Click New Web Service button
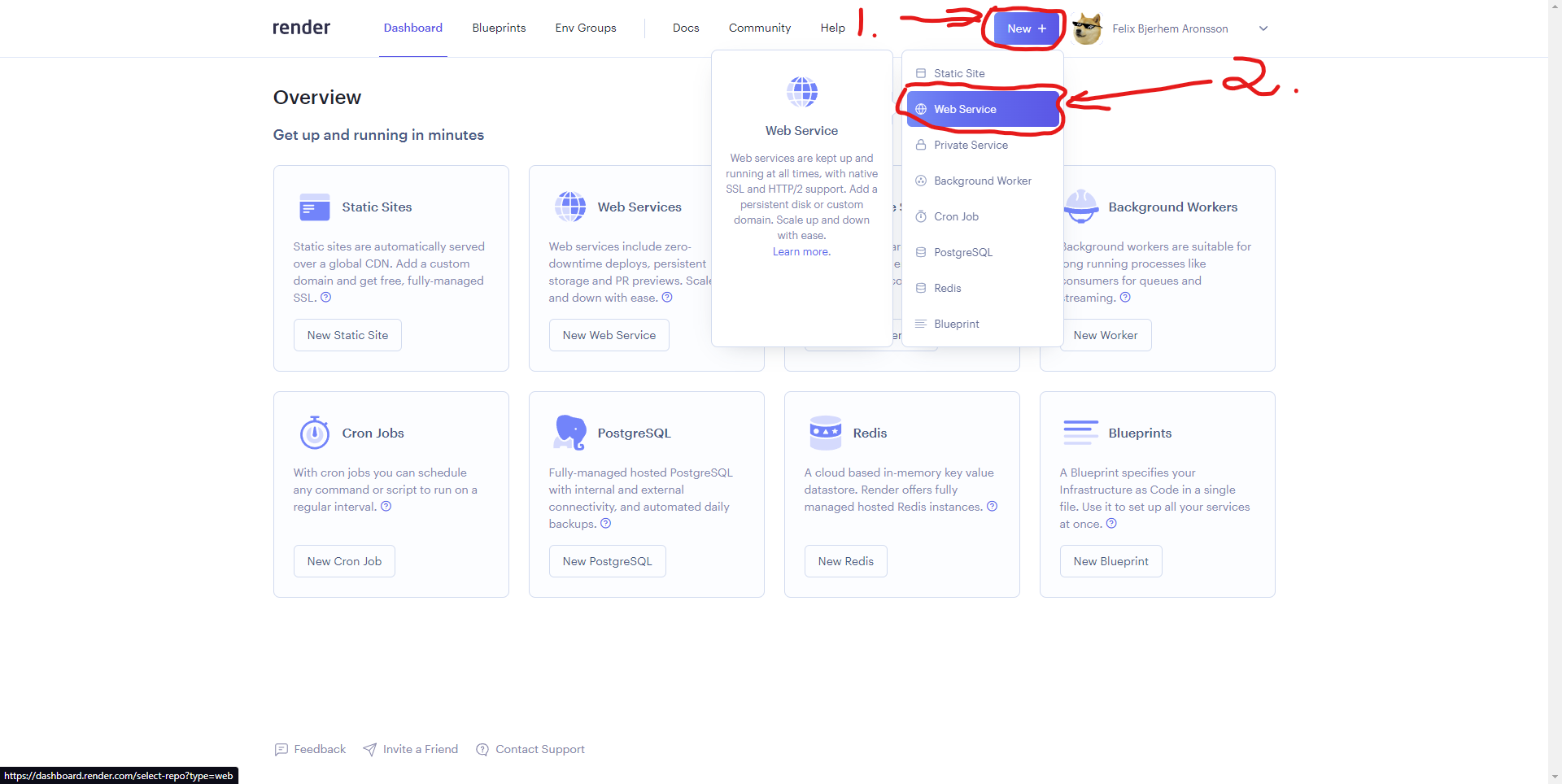The height and width of the screenshot is (784, 1562). click(x=609, y=335)
